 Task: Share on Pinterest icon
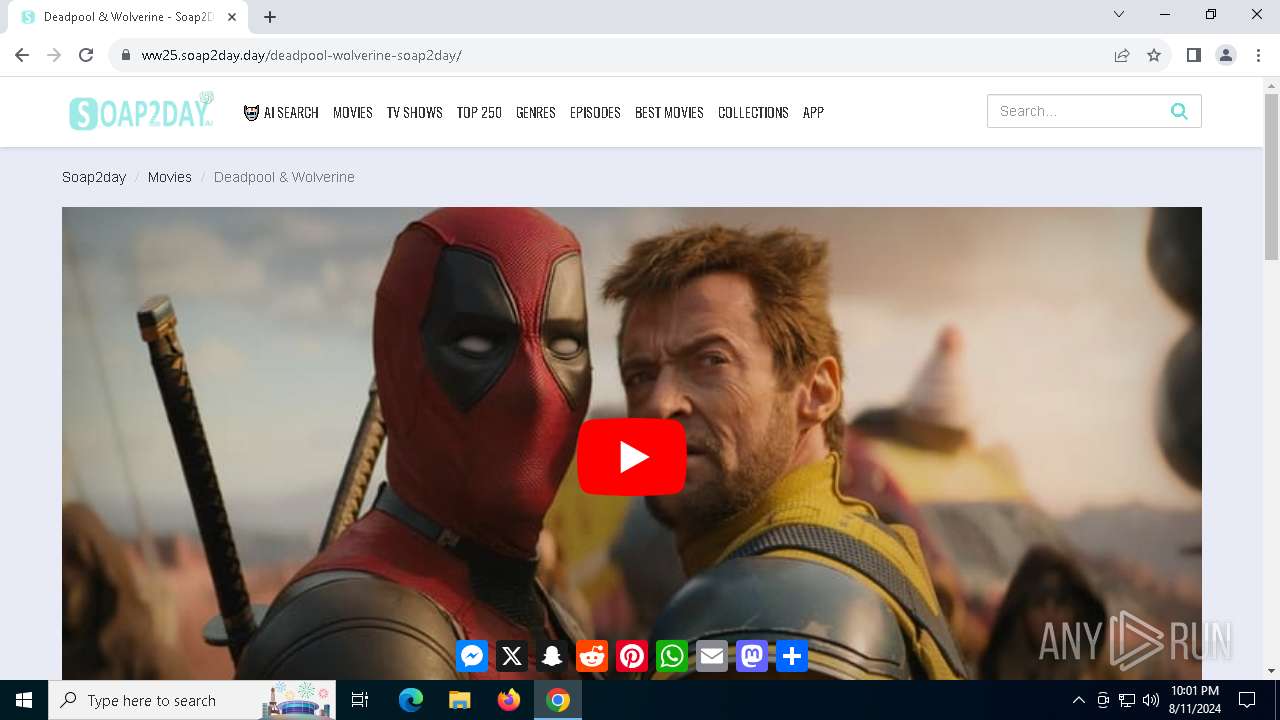coord(632,656)
